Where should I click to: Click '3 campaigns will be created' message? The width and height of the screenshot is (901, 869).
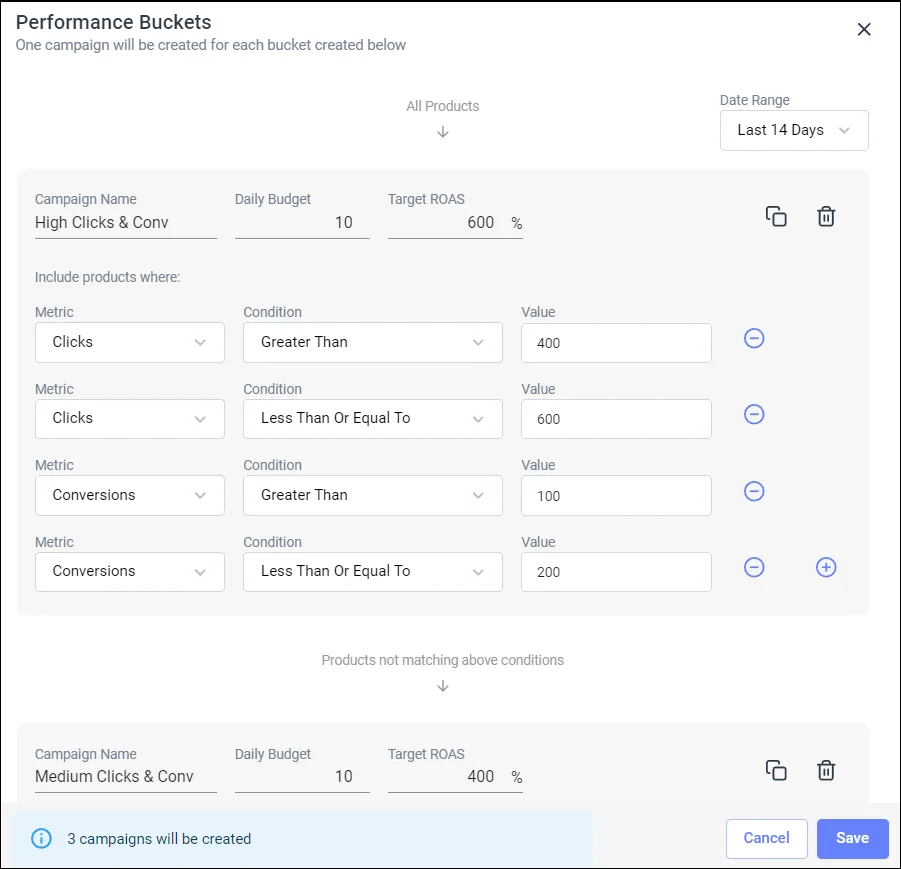159,839
